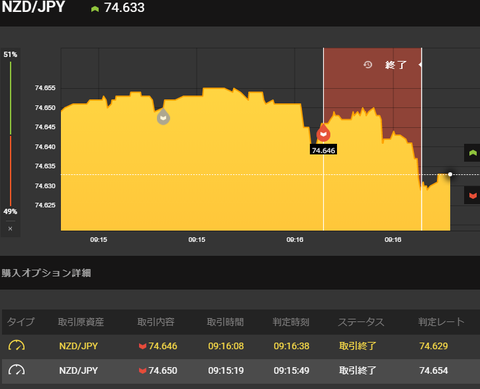Click the white current-price dot on chart

click(450, 174)
